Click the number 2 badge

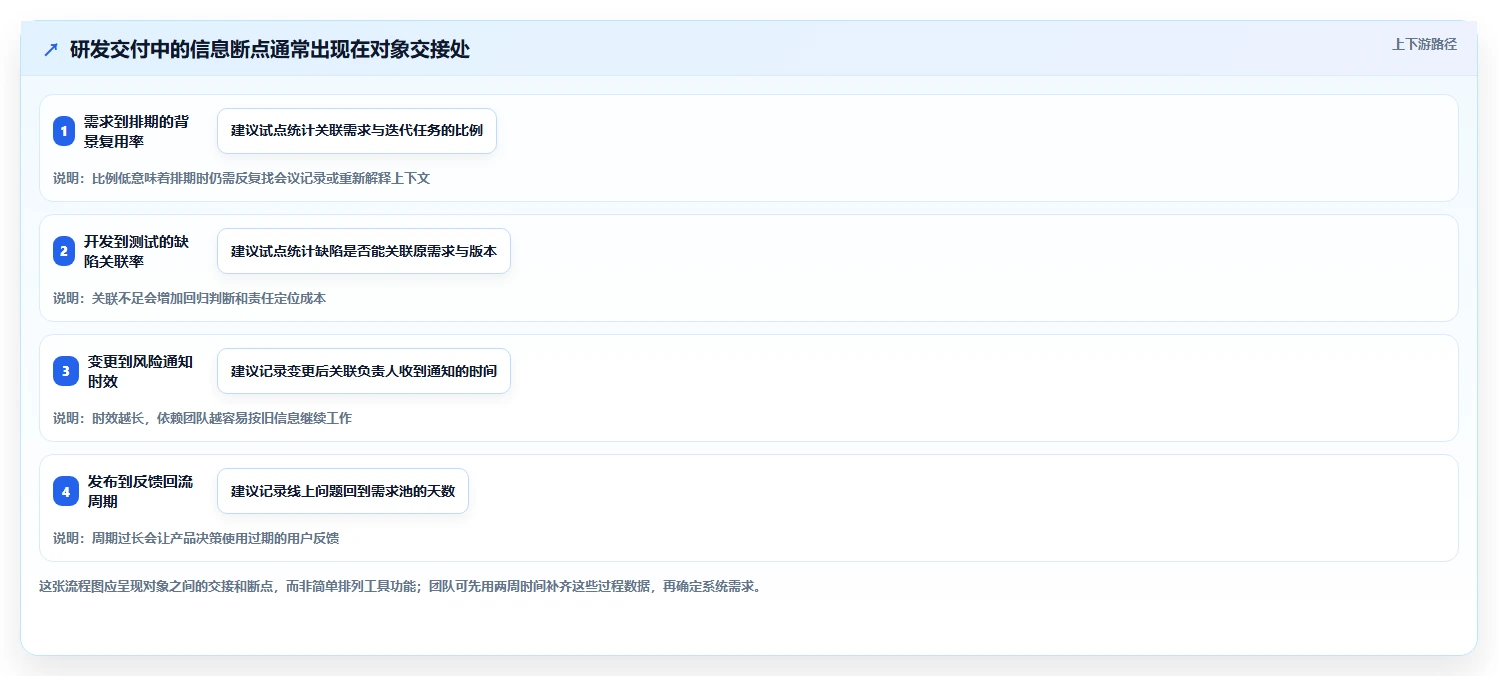click(64, 251)
